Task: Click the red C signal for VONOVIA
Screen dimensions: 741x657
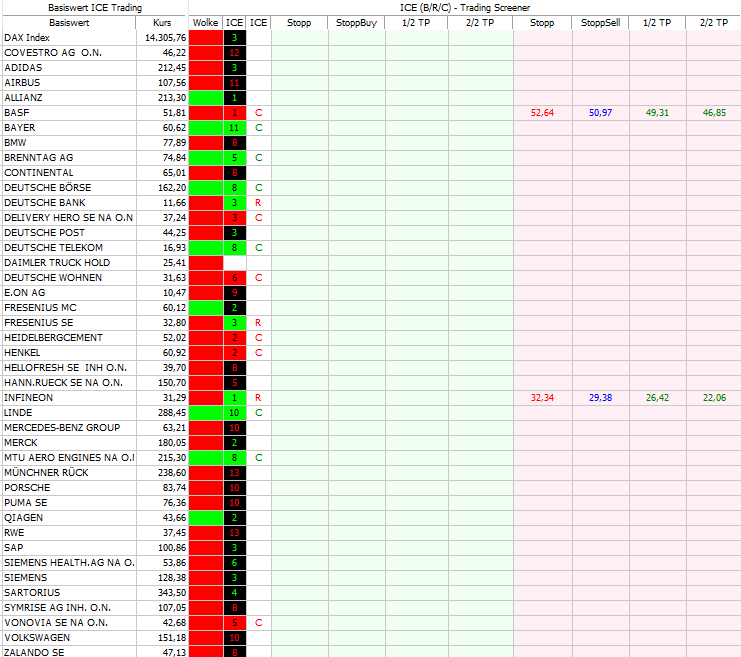Action: 258,623
